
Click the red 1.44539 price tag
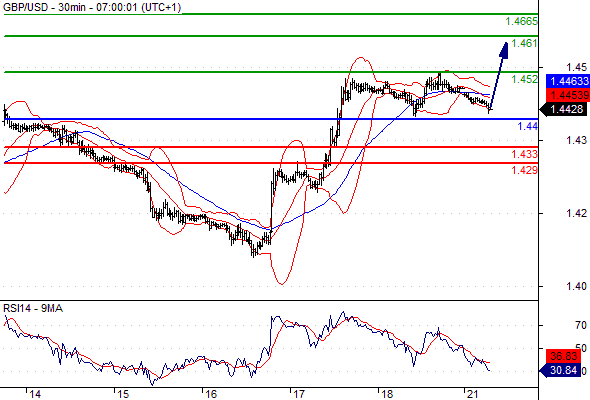click(568, 95)
